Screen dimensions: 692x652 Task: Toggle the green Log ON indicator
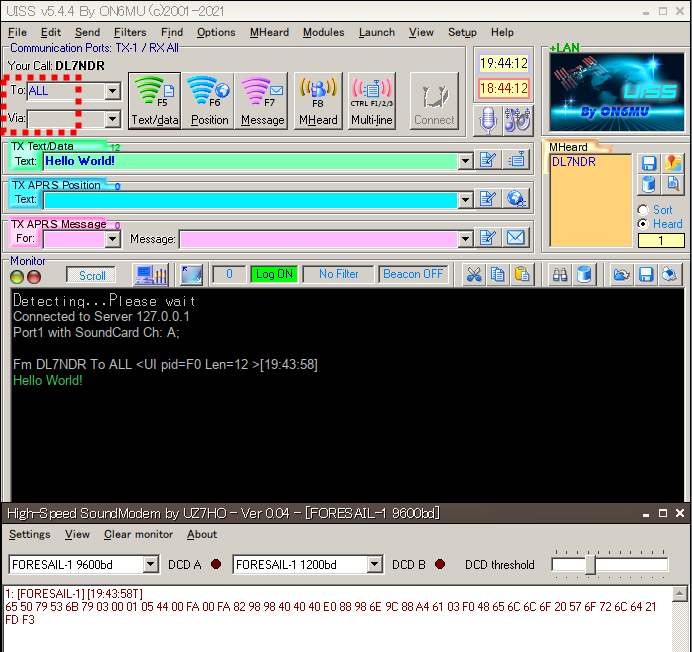click(274, 274)
